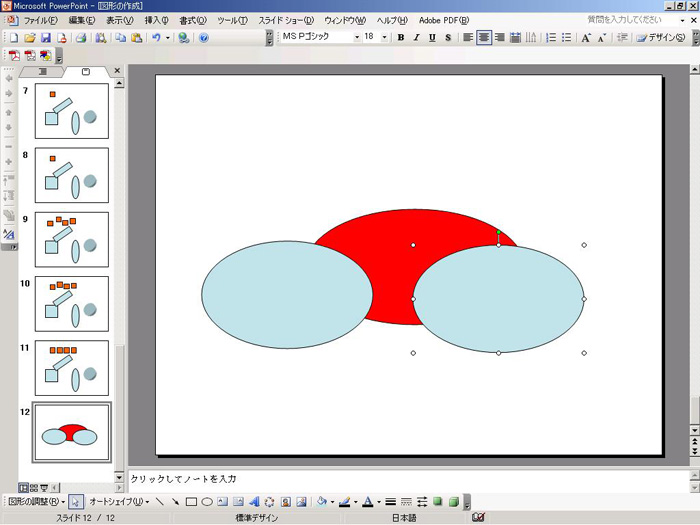Insert picture from file
Viewport: 700px width, 525px height.
tap(302, 502)
